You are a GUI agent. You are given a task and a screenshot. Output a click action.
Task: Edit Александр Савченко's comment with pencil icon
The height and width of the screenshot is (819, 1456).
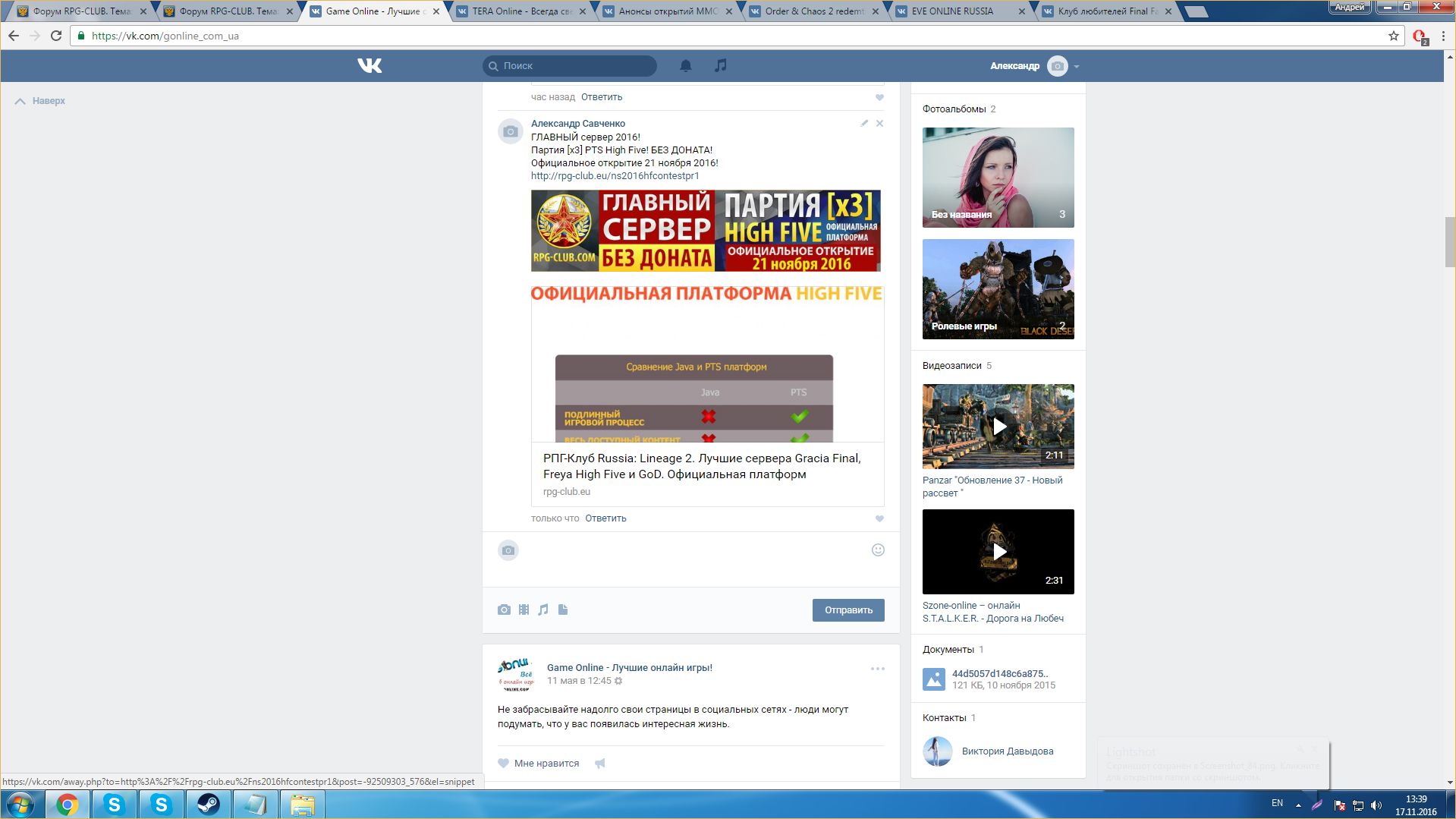864,123
